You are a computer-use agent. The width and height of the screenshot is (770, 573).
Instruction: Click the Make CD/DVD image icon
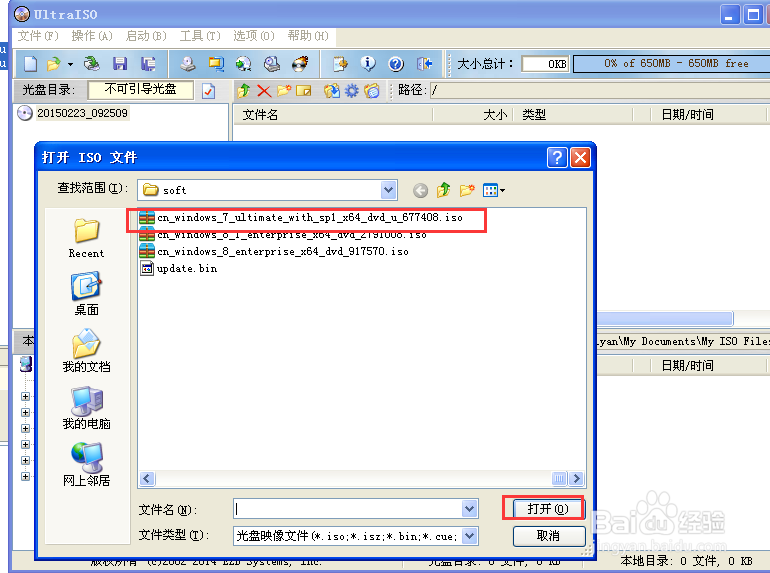188,64
